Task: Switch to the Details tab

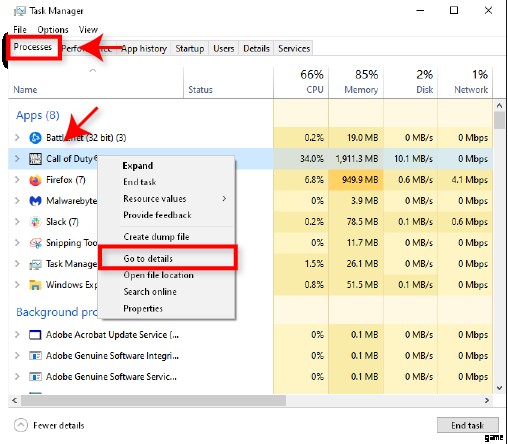Action: coord(256,49)
